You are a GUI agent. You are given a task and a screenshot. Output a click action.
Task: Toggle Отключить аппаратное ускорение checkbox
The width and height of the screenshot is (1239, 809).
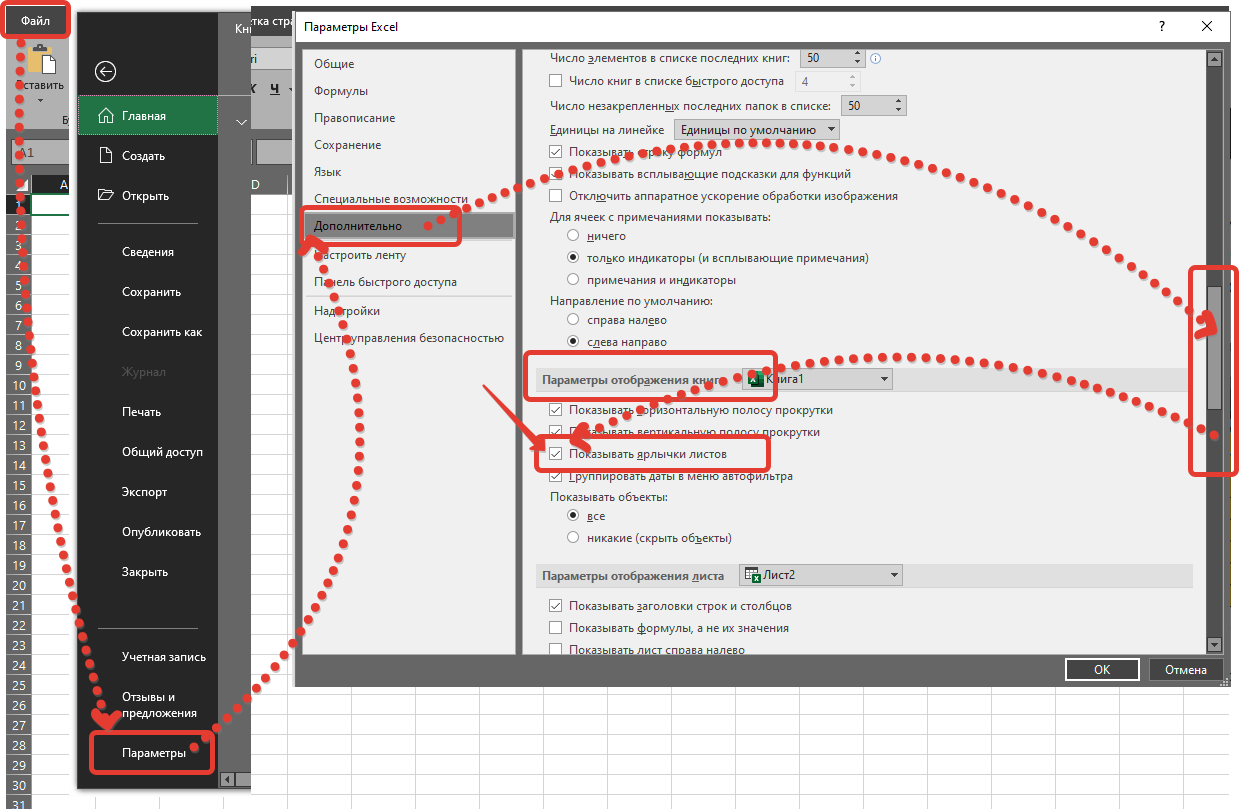557,196
